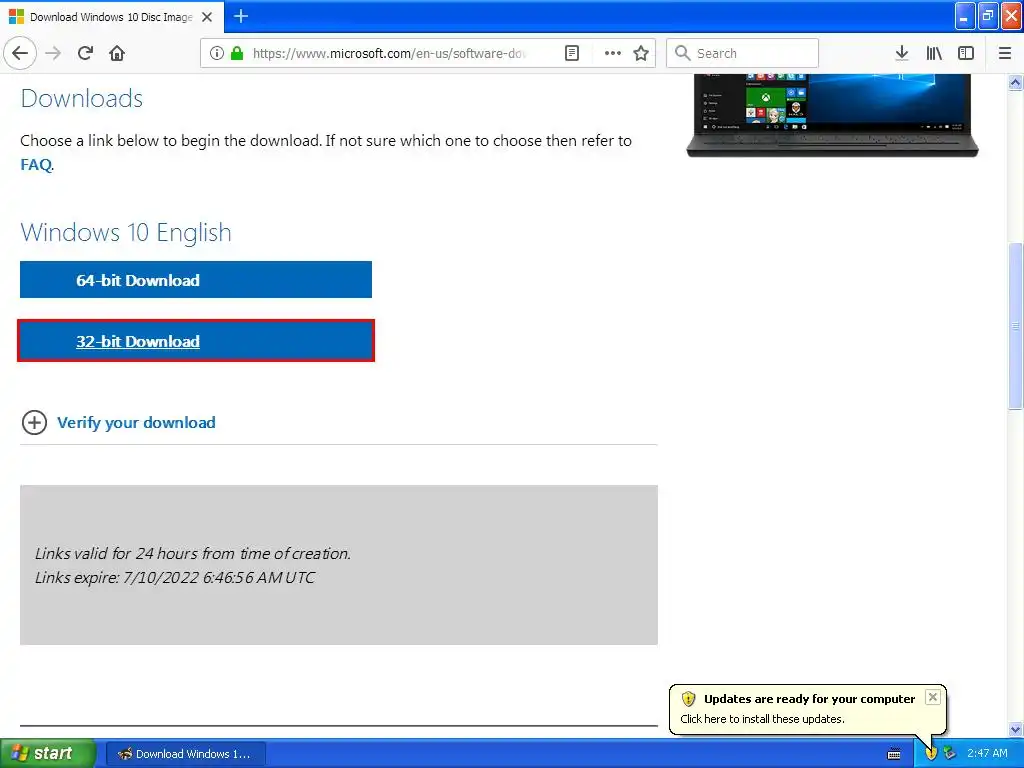Expand Verify your download plus icon
This screenshot has width=1024, height=768.
click(34, 423)
